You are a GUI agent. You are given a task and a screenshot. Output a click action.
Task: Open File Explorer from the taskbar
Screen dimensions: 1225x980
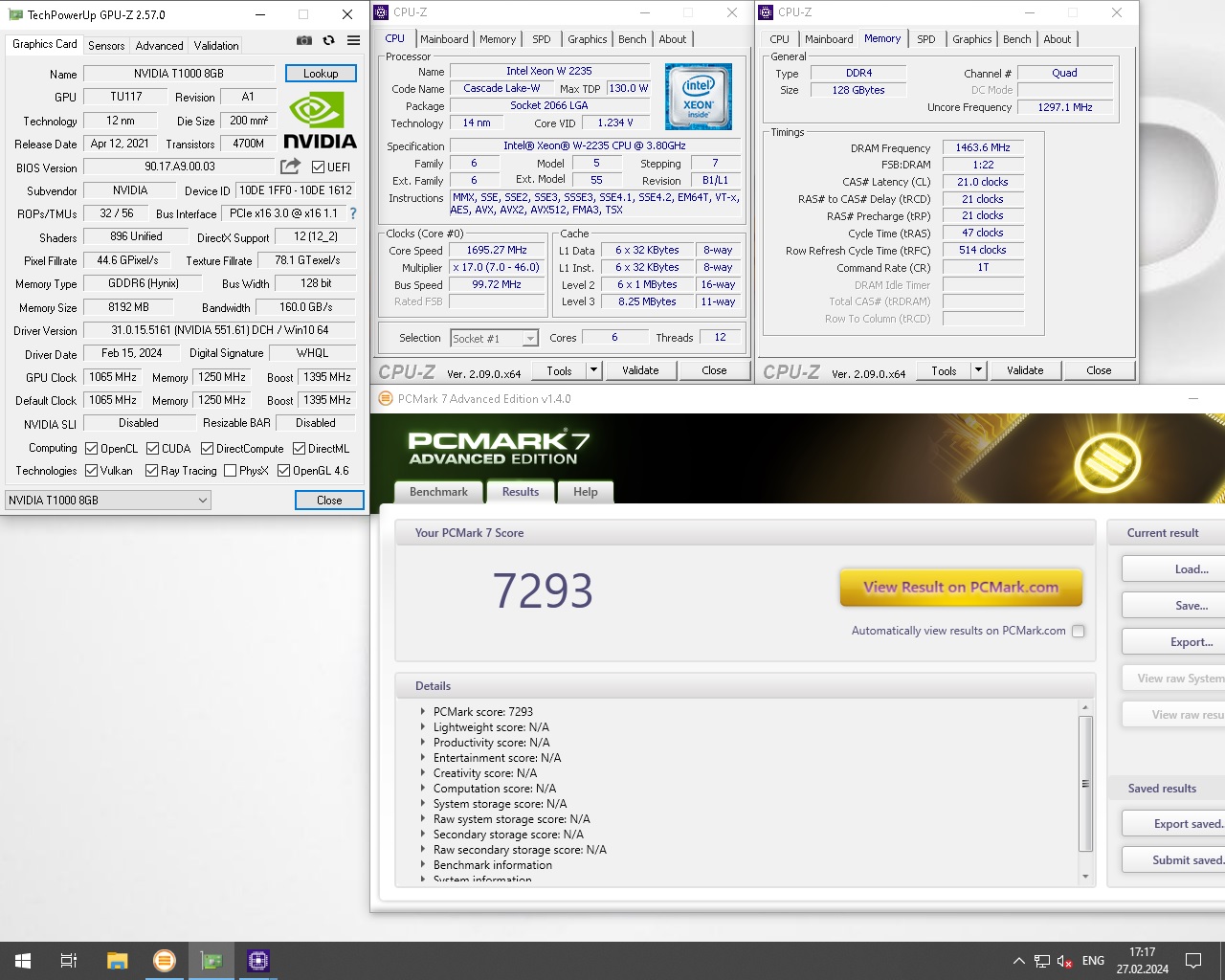point(117,961)
